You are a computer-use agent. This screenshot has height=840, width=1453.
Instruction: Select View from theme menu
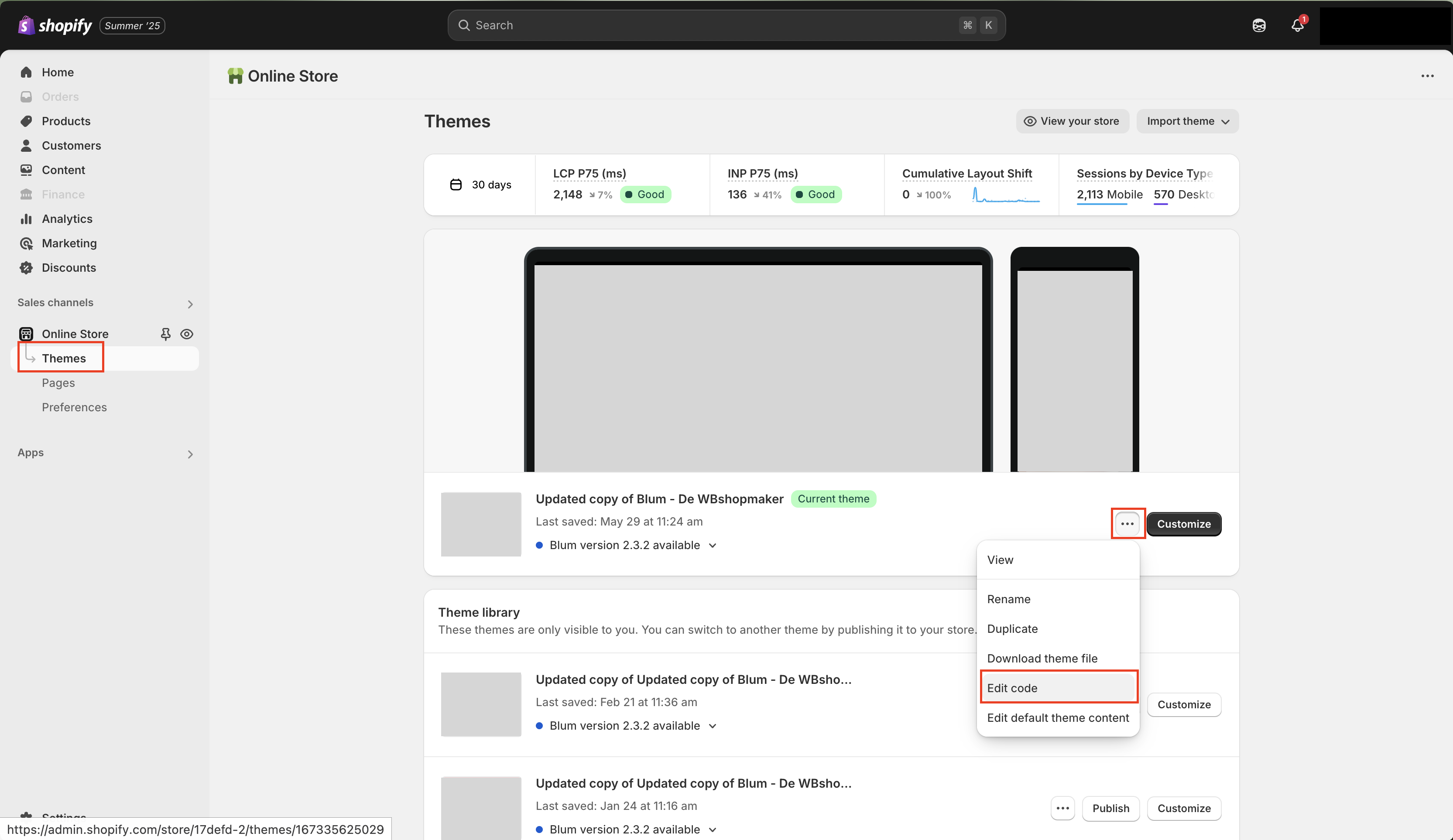(x=1058, y=560)
